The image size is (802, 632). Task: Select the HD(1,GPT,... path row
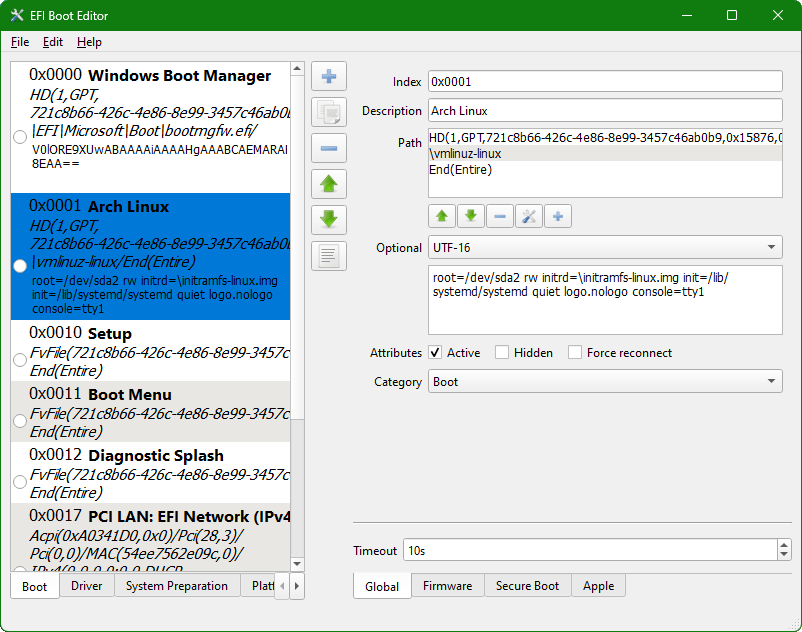(605, 138)
